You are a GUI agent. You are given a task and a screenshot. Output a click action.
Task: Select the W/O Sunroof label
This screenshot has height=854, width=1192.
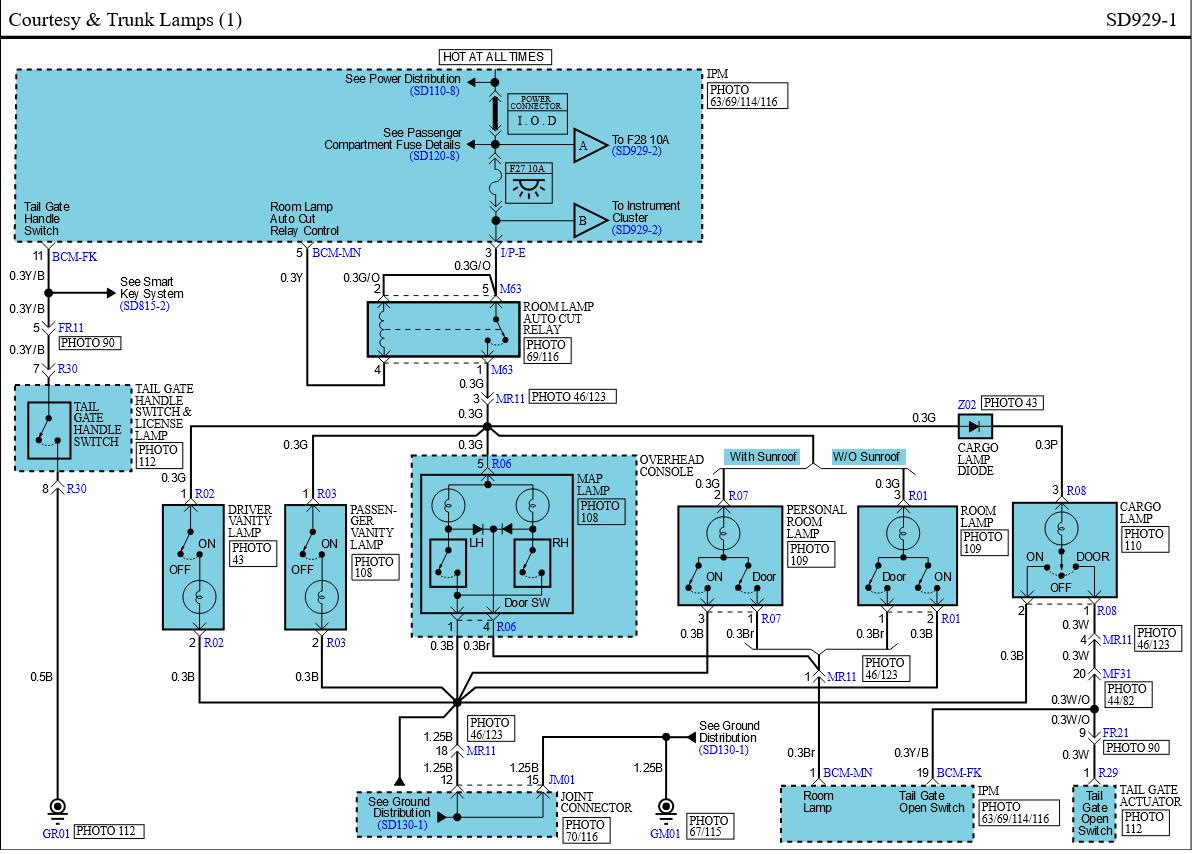click(x=867, y=457)
